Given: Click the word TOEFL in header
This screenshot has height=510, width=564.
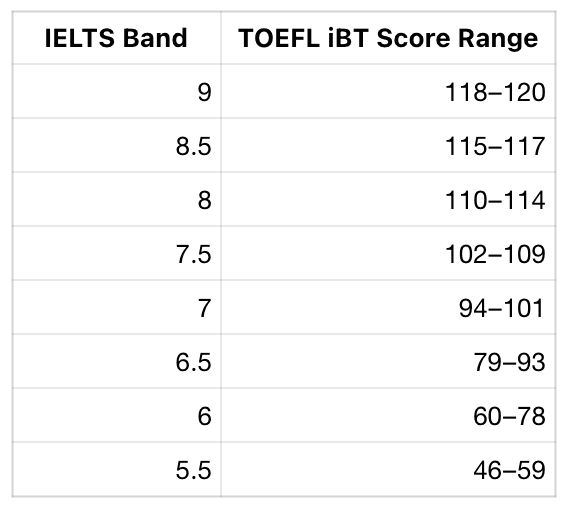Looking at the screenshot, I should [279, 38].
